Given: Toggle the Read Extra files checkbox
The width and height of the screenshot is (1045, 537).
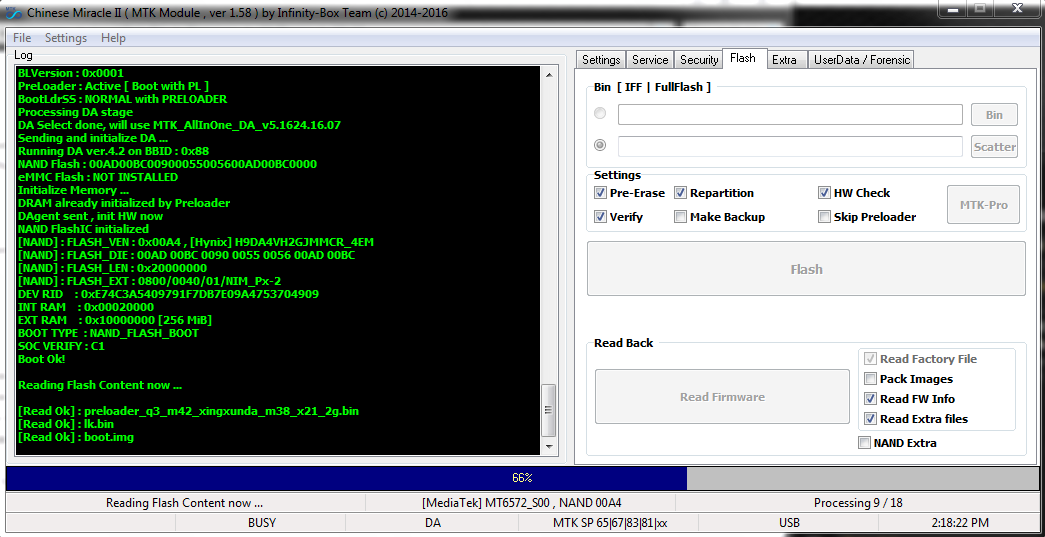Looking at the screenshot, I should click(x=870, y=419).
